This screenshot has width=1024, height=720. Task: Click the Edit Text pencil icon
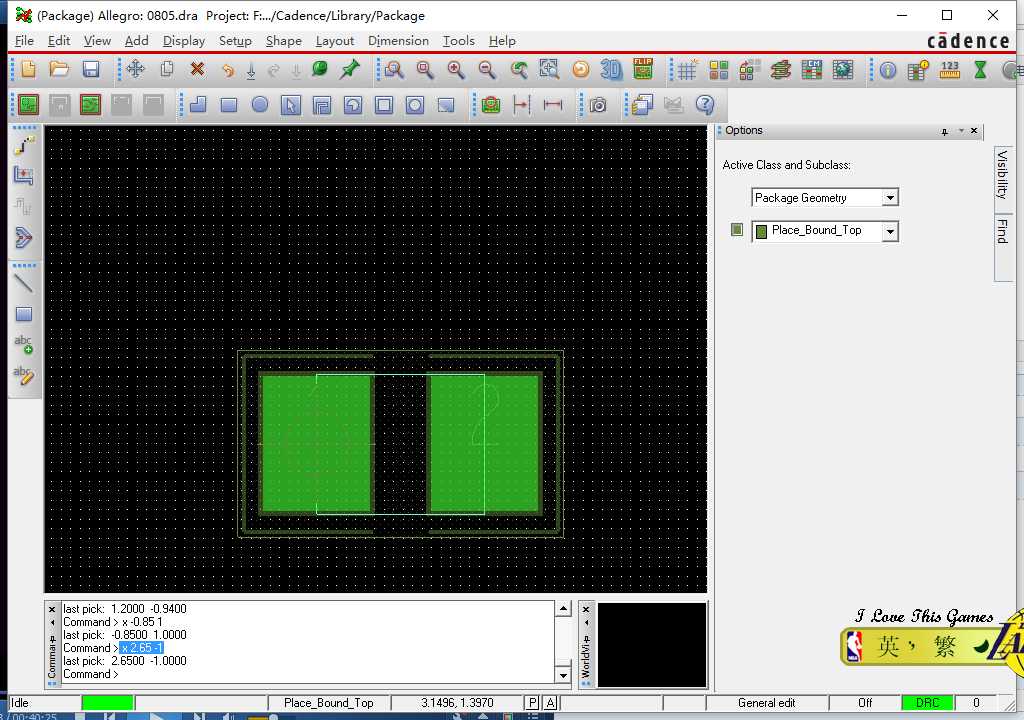(x=24, y=375)
